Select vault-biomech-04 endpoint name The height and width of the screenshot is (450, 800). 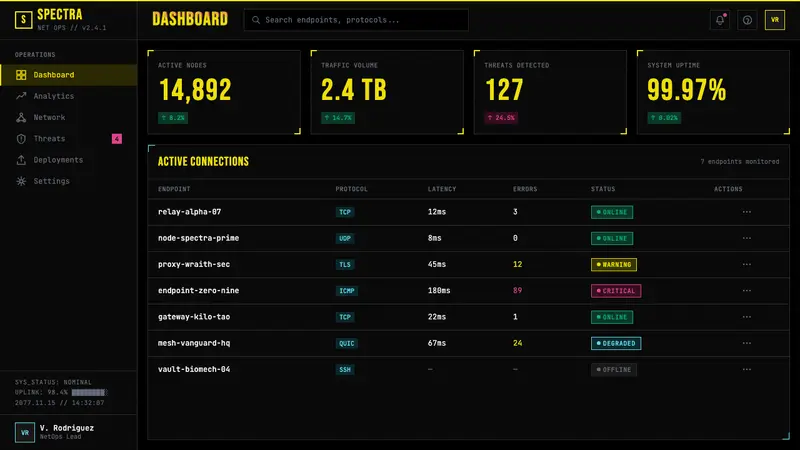tap(194, 369)
